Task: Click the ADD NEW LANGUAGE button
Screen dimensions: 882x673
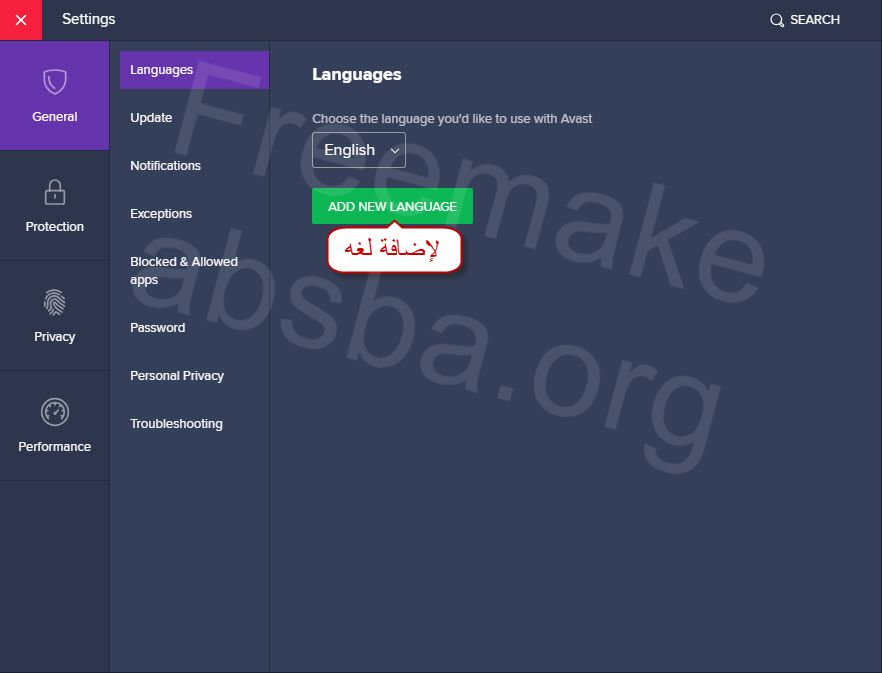Action: pyautogui.click(x=392, y=207)
